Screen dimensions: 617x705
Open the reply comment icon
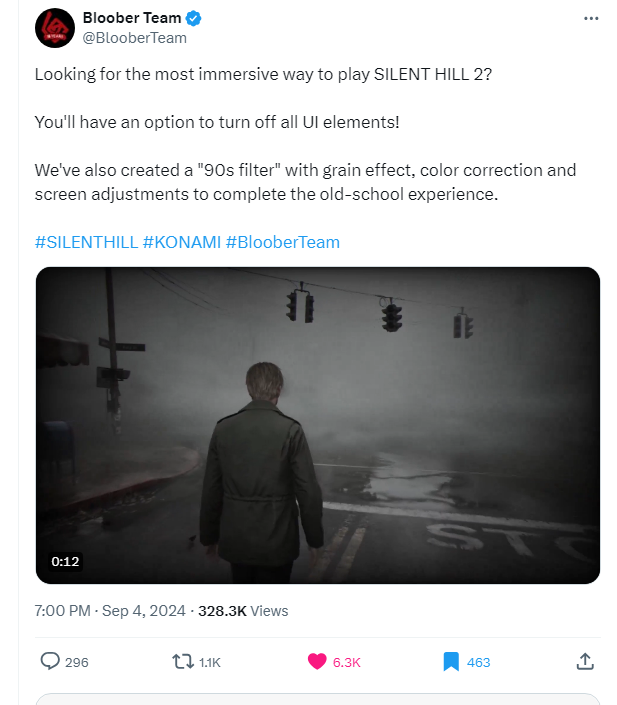coord(50,661)
